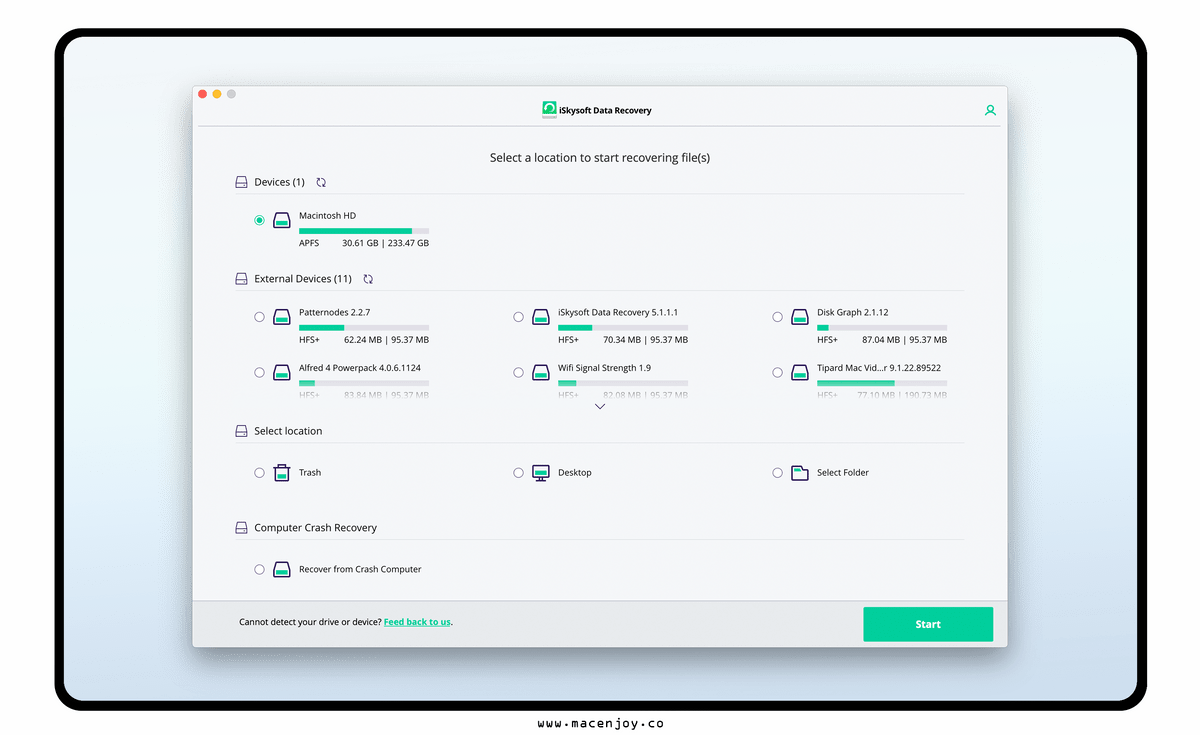Image resolution: width=1200 pixels, height=735 pixels.
Task: Choose the Trash location radio button
Action: click(x=260, y=473)
